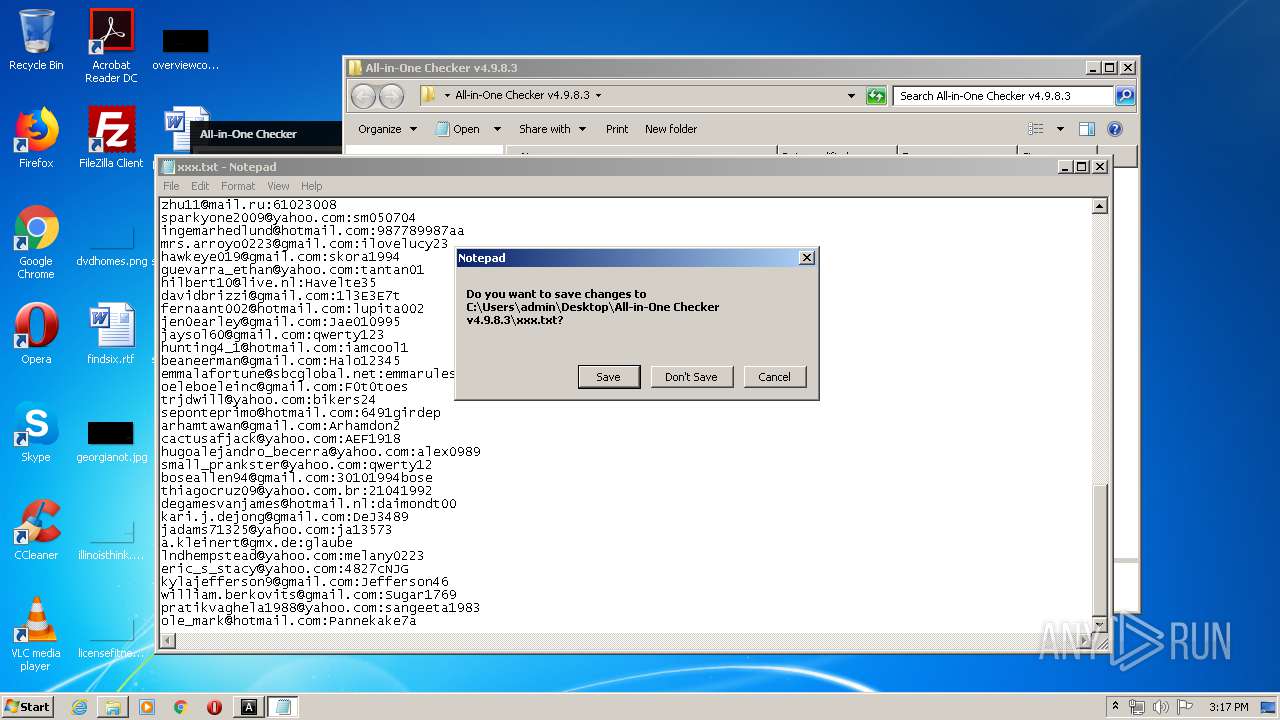Click the Explorer search magnifier icon
This screenshot has width=1280, height=720.
pos(1125,96)
